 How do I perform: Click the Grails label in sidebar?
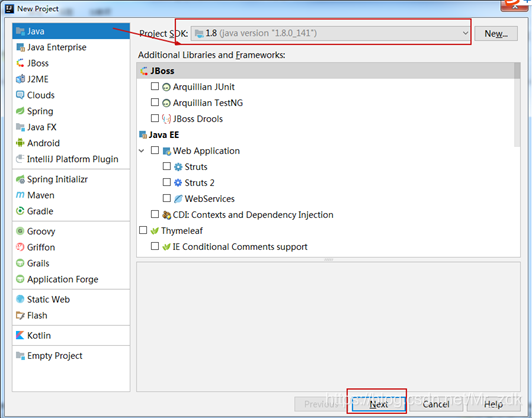point(38,263)
